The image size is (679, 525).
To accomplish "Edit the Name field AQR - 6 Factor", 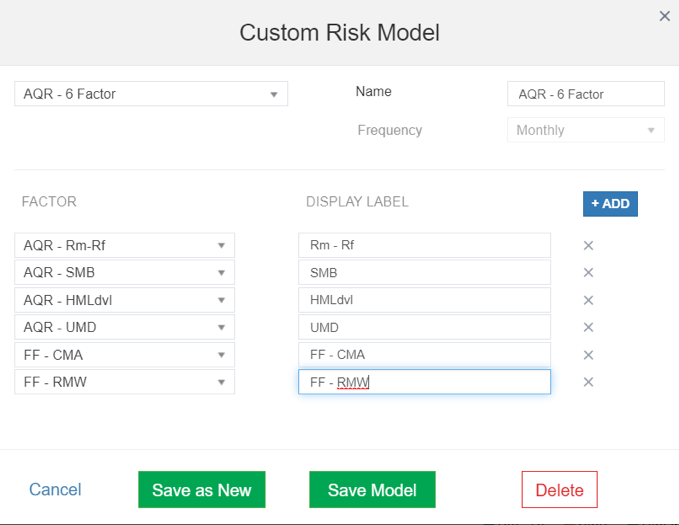I will [586, 94].
